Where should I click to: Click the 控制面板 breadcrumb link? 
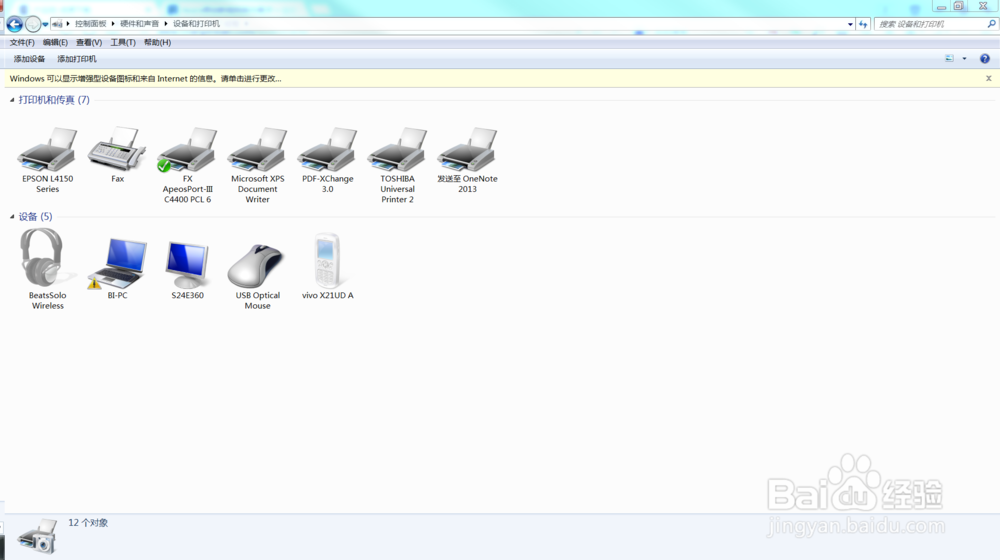91,24
